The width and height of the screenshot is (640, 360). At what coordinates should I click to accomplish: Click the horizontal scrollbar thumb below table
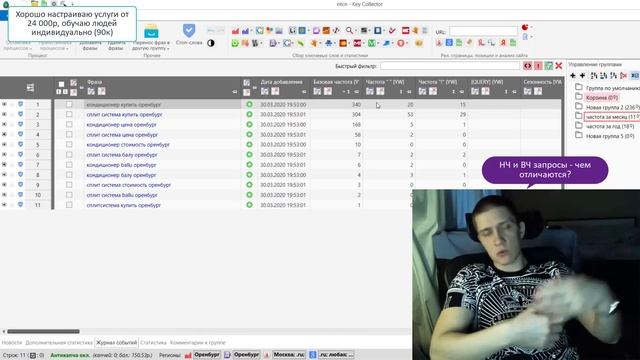click(43, 331)
